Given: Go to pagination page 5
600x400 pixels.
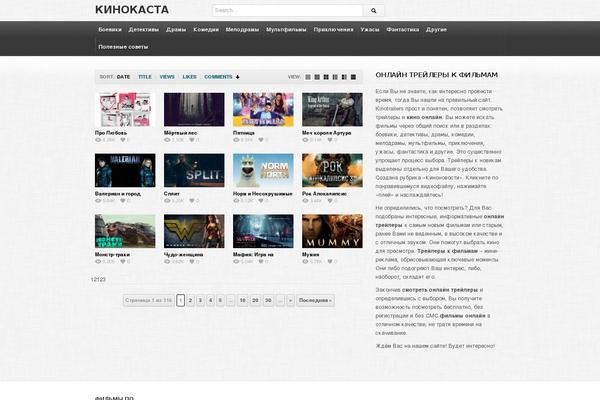Looking at the screenshot, I should click(220, 300).
